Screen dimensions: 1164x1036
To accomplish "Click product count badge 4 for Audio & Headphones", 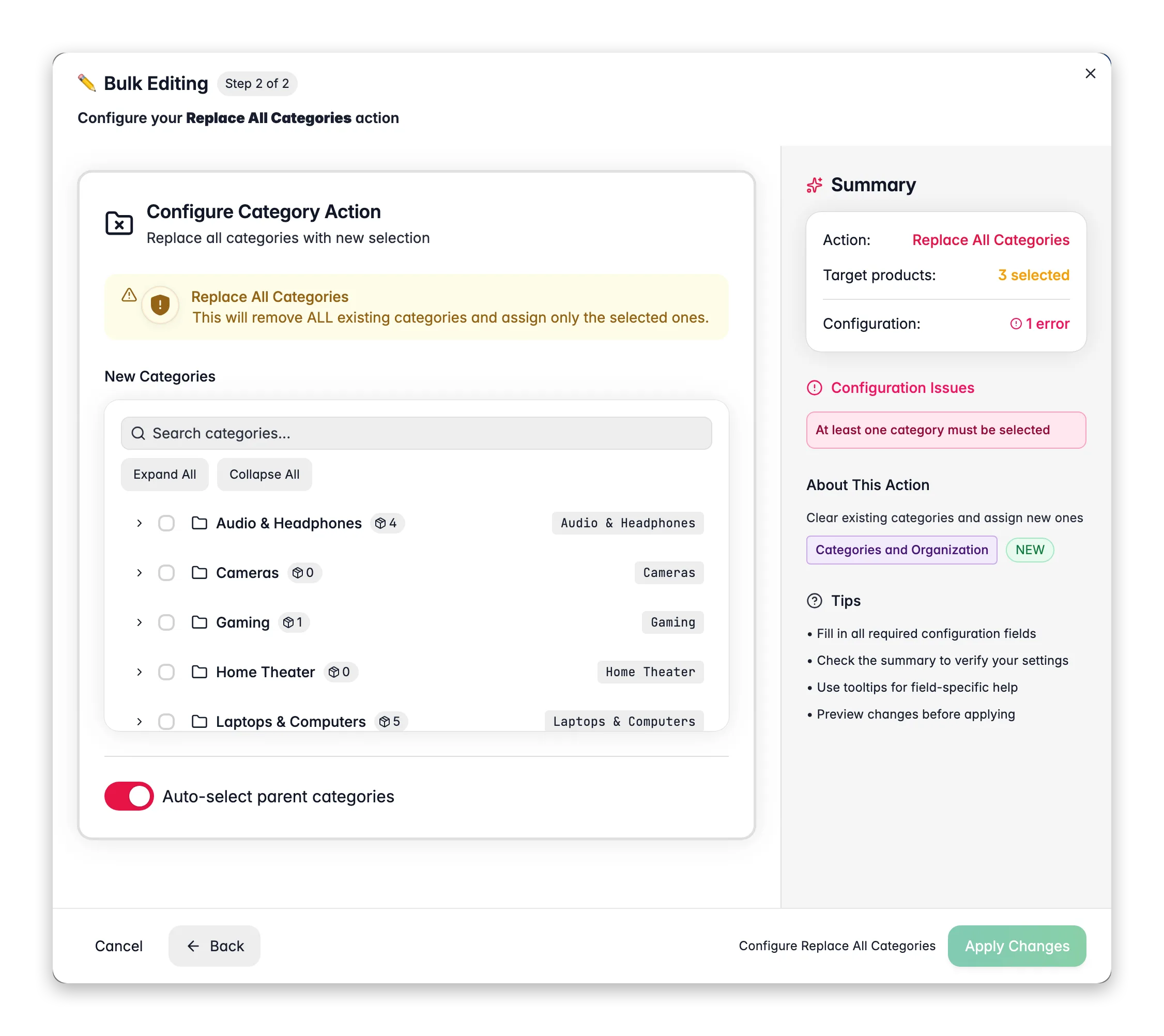I will pyautogui.click(x=387, y=523).
